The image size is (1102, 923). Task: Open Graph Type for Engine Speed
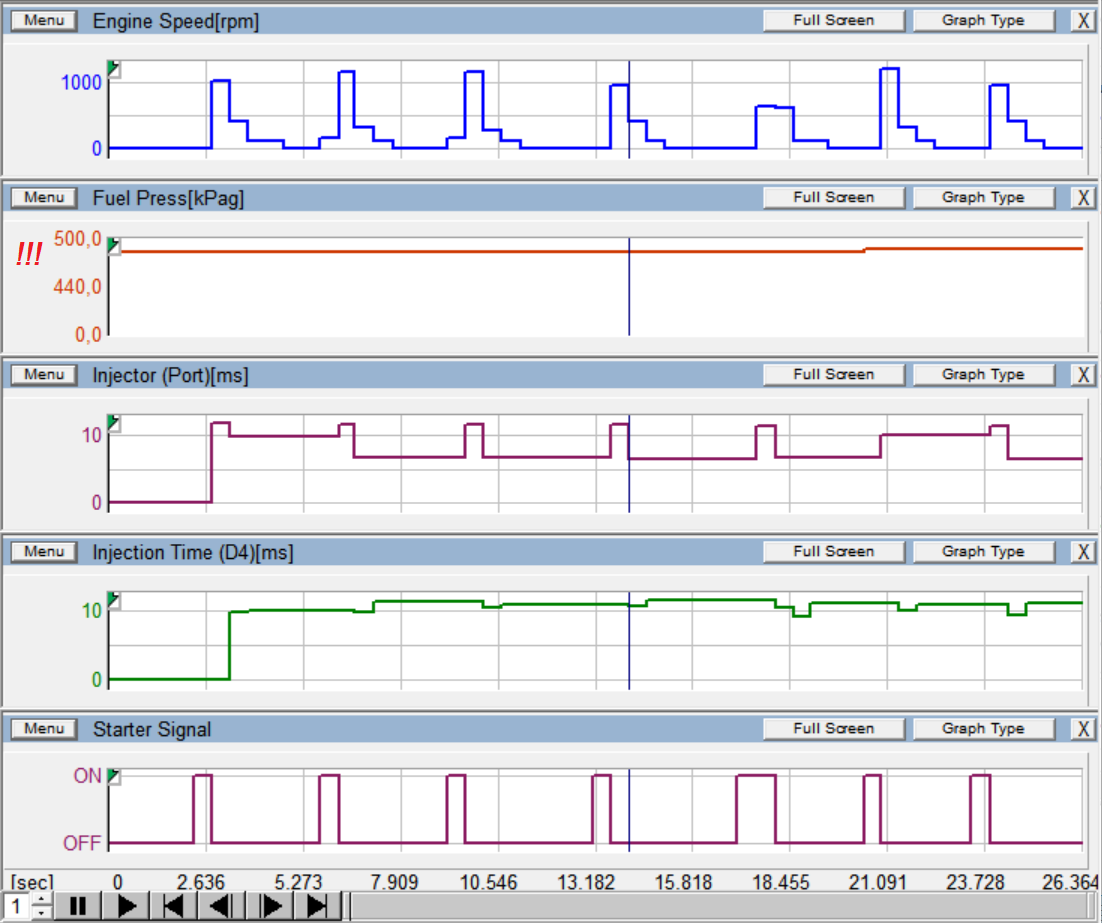pyautogui.click(x=983, y=21)
